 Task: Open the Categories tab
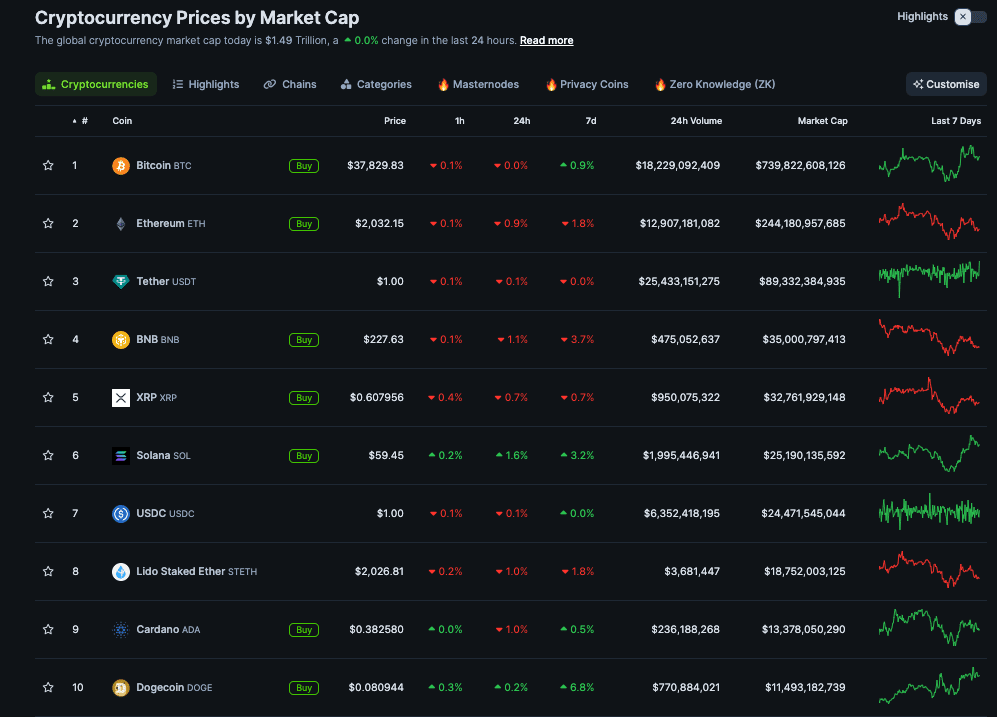click(x=376, y=85)
